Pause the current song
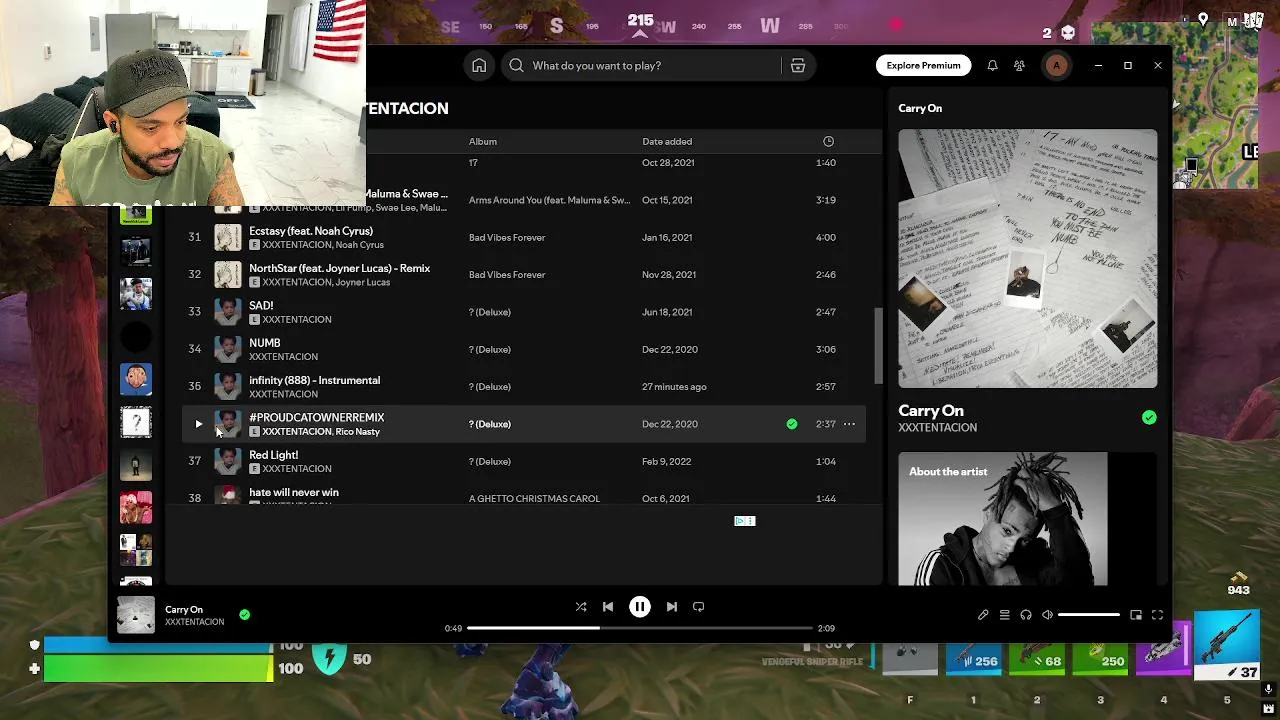Screen dimensions: 1280x720 640,607
